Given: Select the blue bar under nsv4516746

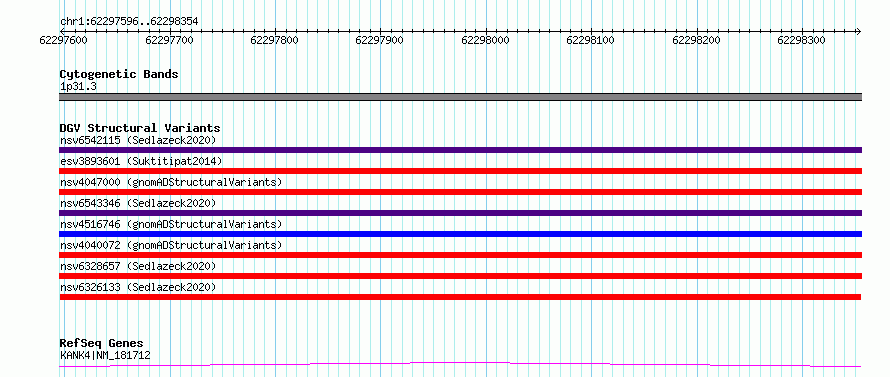Looking at the screenshot, I should coord(460,234).
